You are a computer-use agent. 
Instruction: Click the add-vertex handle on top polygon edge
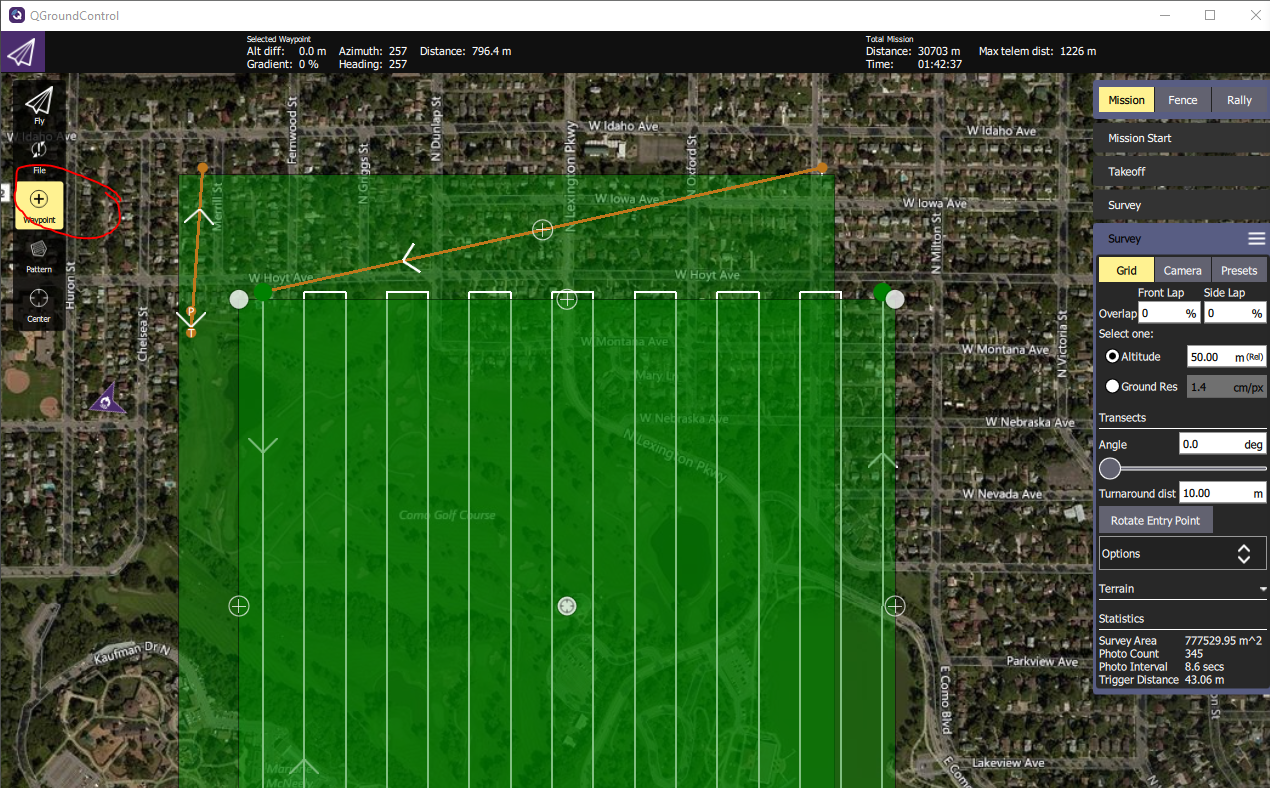567,299
